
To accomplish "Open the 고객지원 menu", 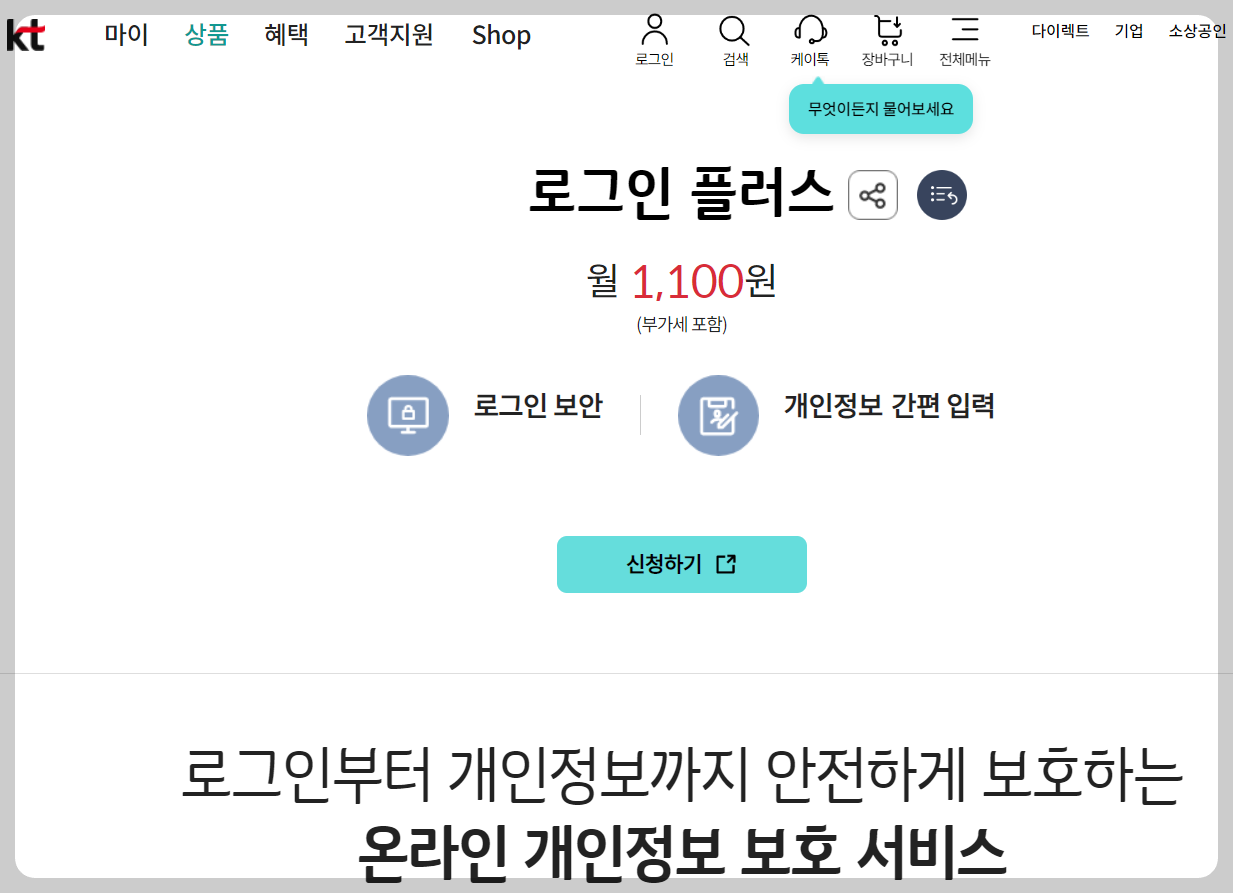I will click(389, 35).
